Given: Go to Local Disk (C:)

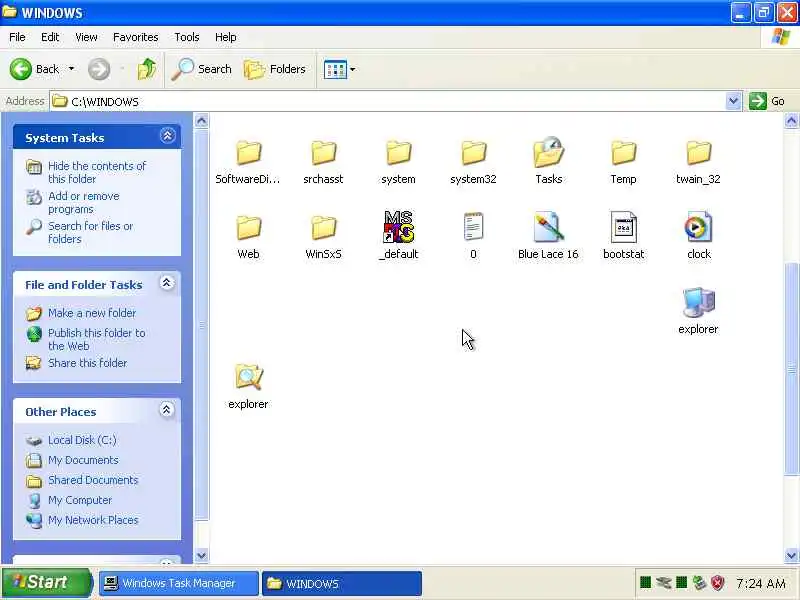Looking at the screenshot, I should coord(82,440).
